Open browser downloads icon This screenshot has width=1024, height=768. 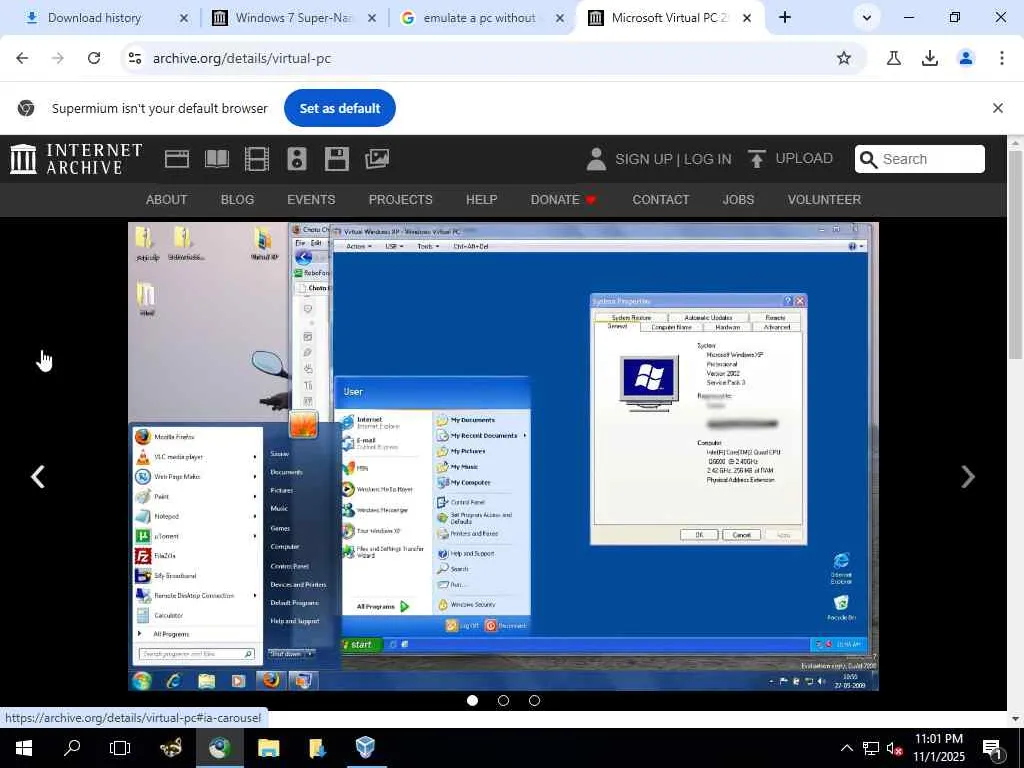pyautogui.click(x=930, y=58)
